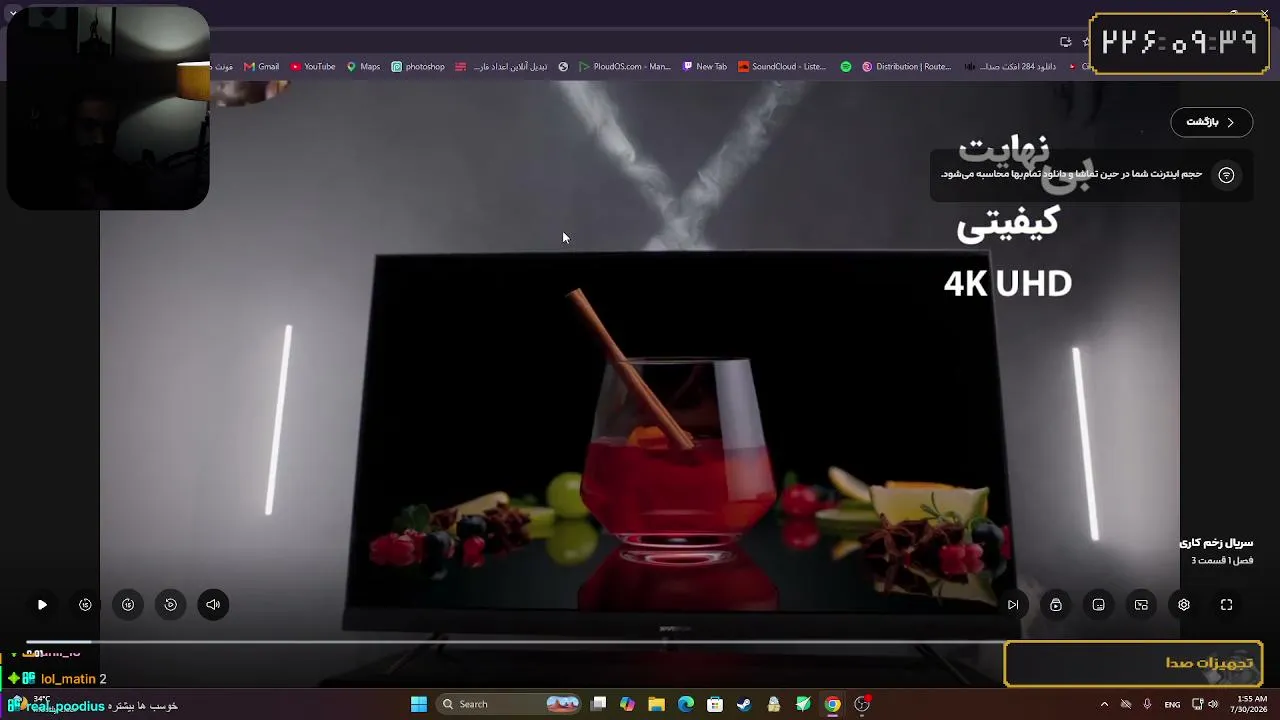This screenshot has width=1280, height=720.
Task: Click the lock icon beside next episode
Action: pyautogui.click(x=1056, y=605)
